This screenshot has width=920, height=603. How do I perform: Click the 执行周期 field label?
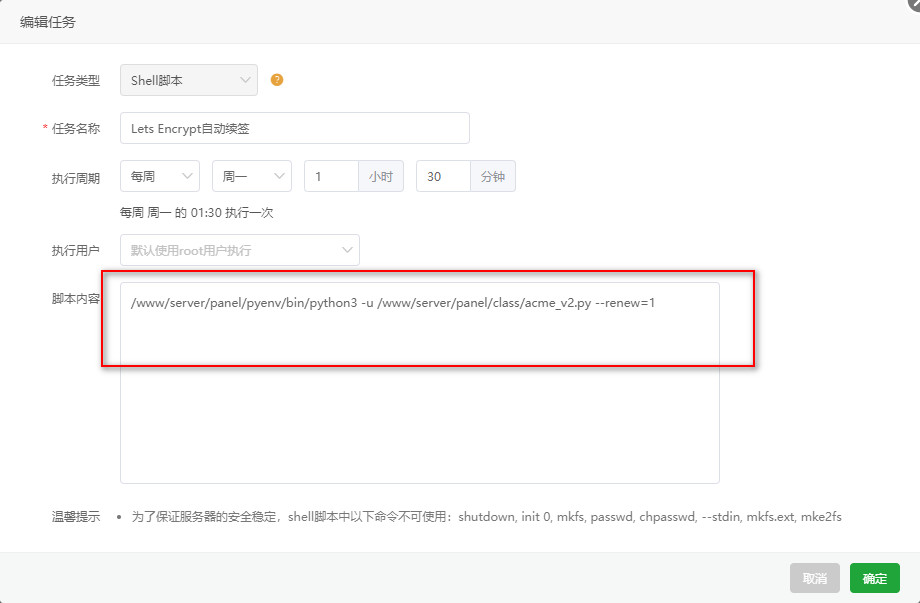(76, 177)
